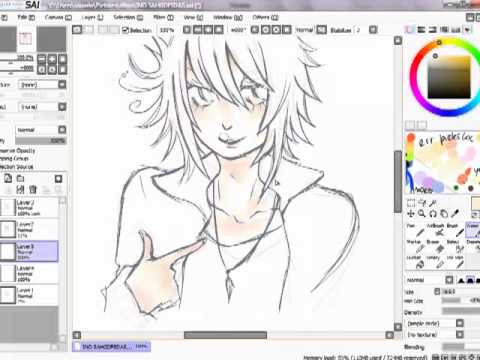Viewport: 480px width, 360px height.
Task: Click the horizontal canvas scrollbar thumb
Action: pos(225,335)
